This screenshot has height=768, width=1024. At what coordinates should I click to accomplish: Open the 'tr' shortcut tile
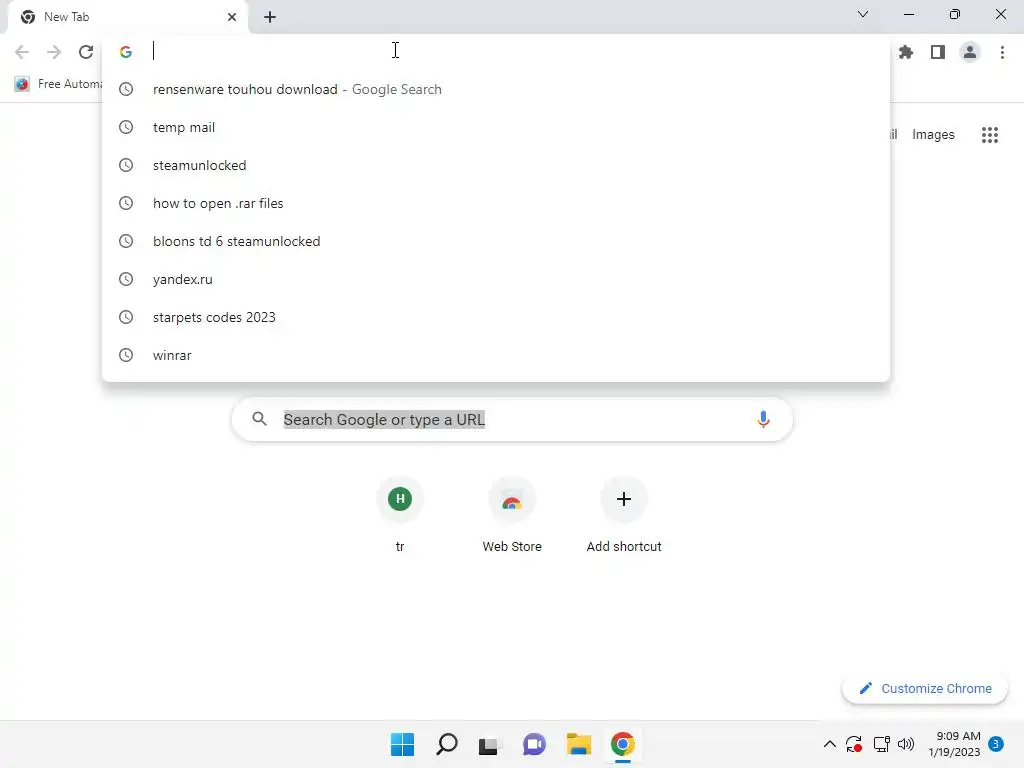click(x=400, y=515)
